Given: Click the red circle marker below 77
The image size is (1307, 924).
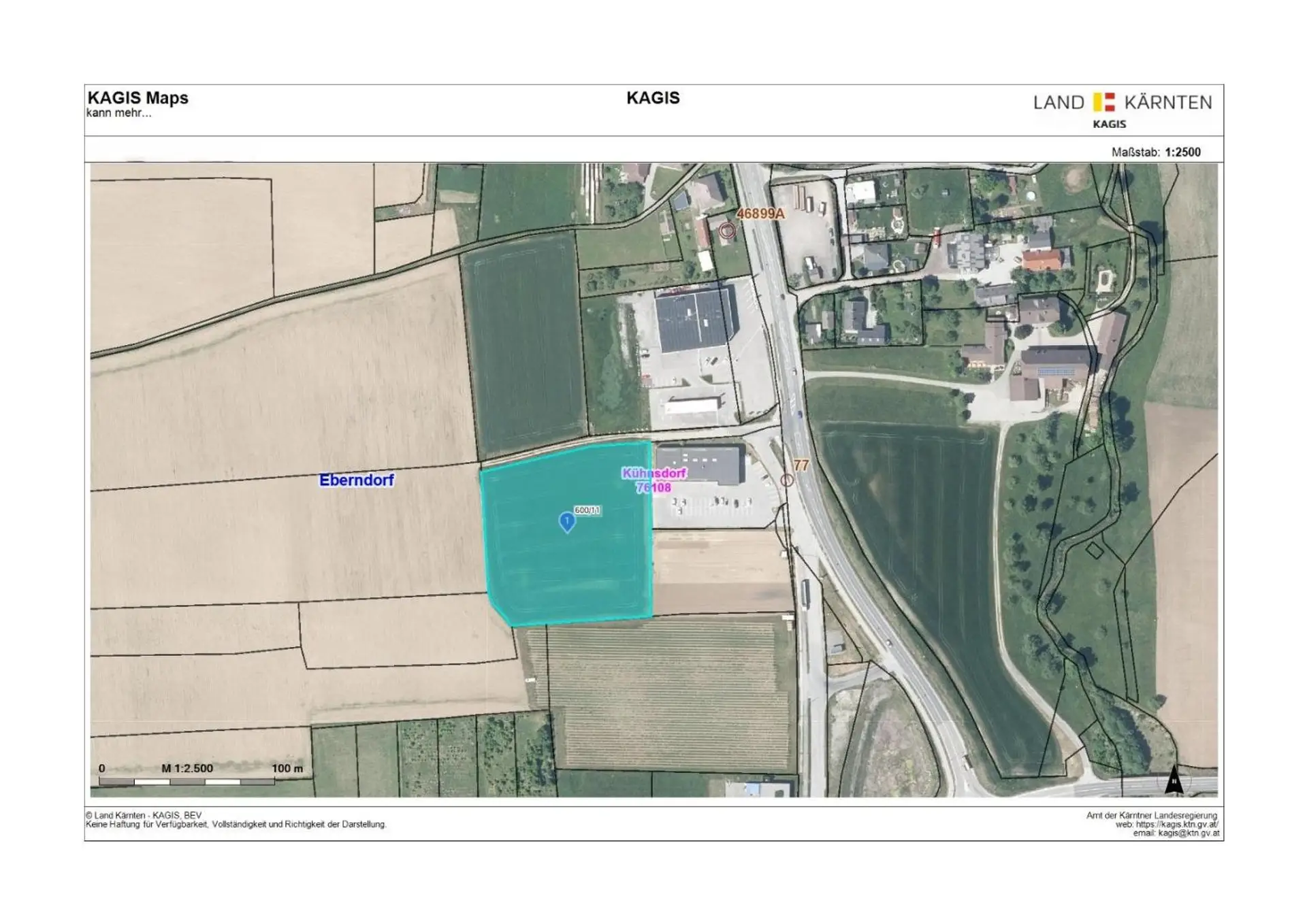Looking at the screenshot, I should pyautogui.click(x=787, y=480).
